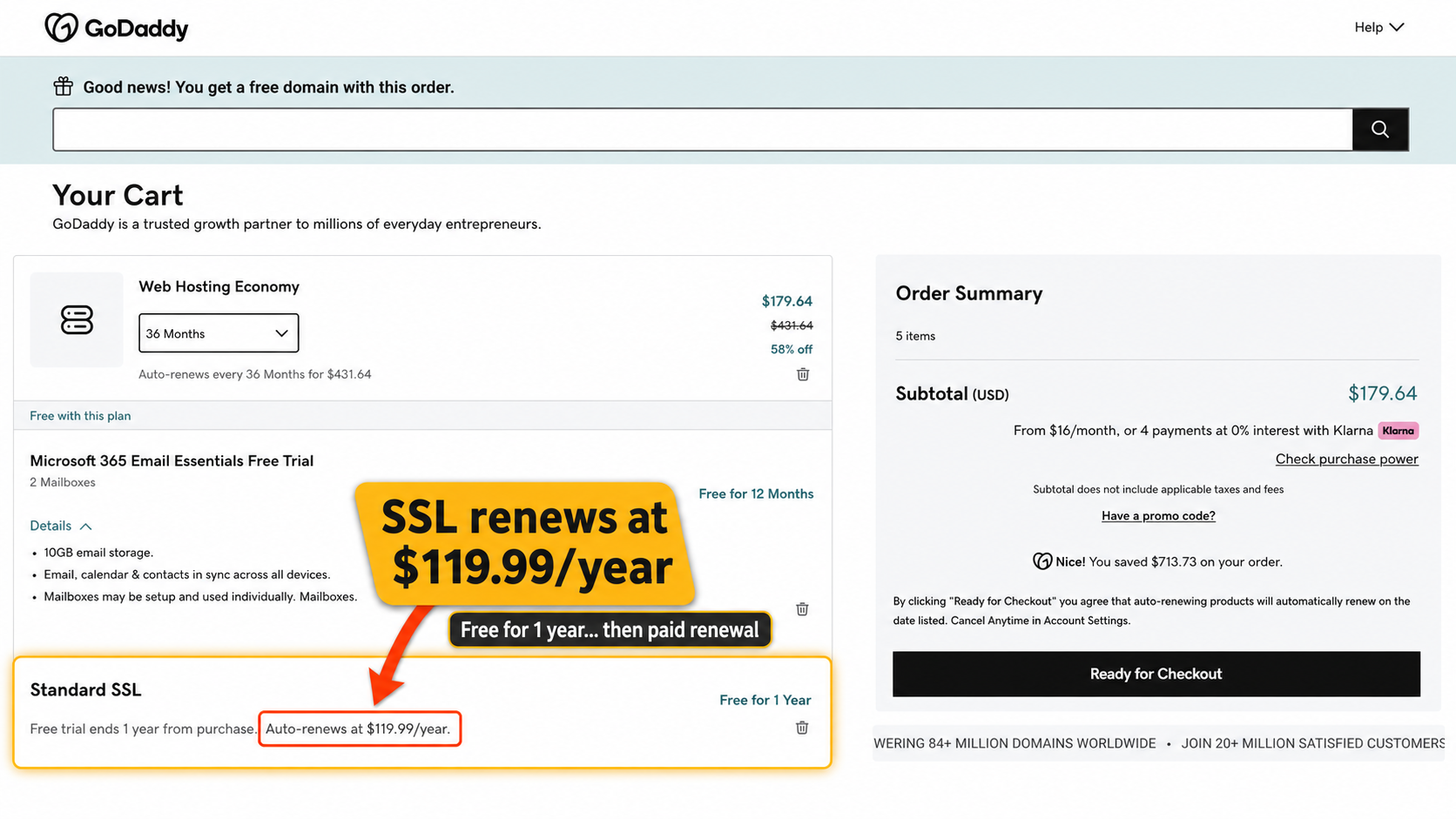Click the Klarna badge

click(1398, 431)
